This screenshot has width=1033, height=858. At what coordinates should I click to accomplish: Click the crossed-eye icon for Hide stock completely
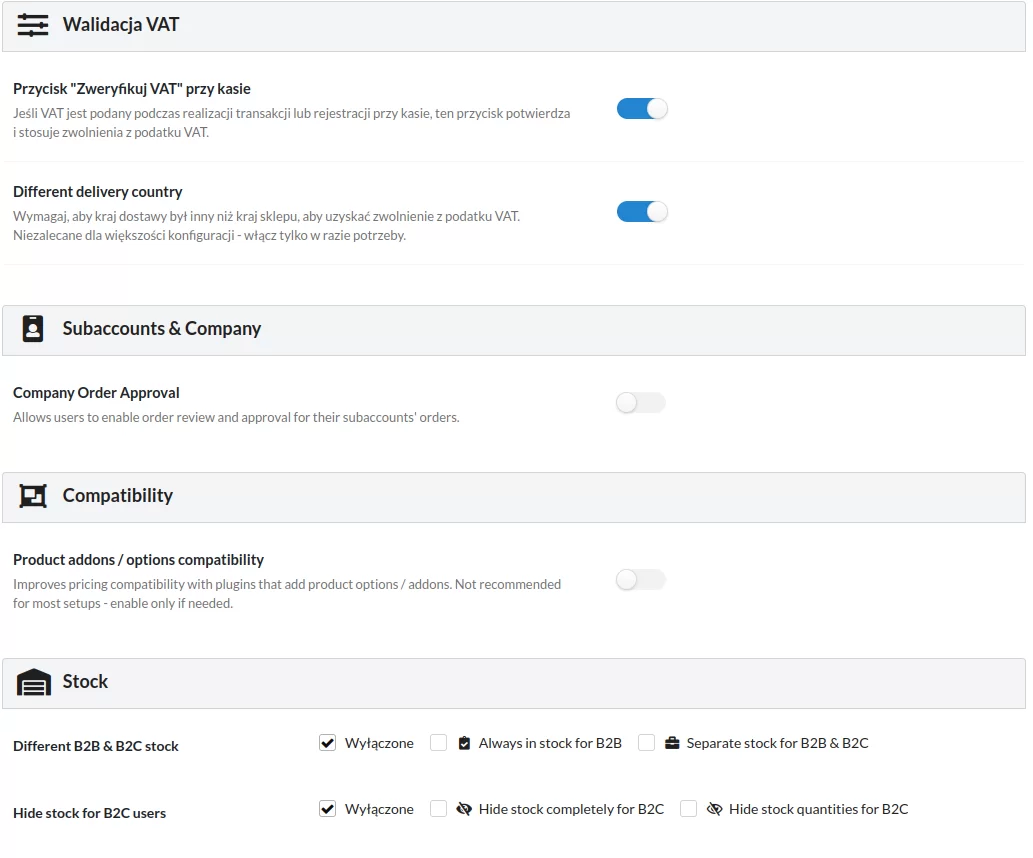464,809
